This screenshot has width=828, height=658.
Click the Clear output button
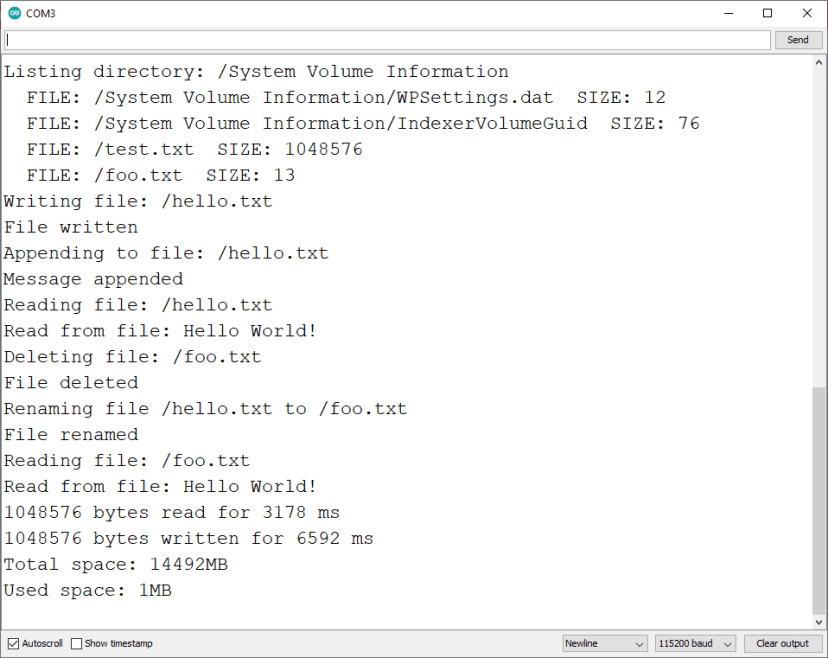coord(782,643)
